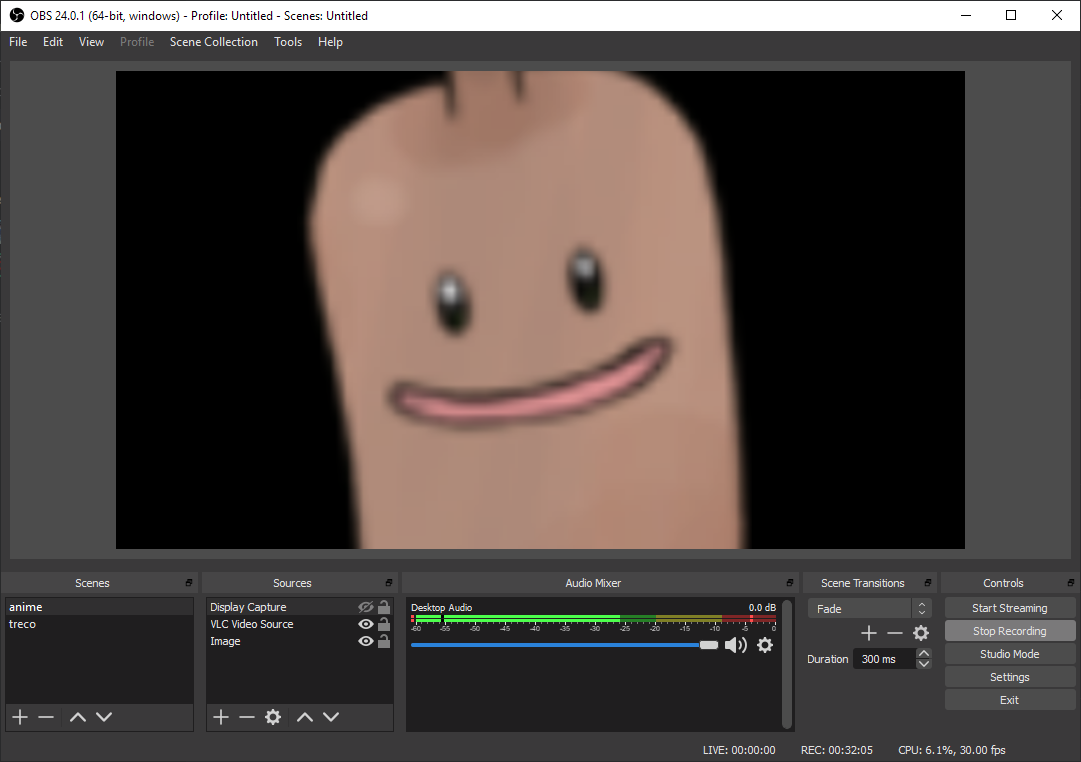1081x762 pixels.
Task: Open the Profile menu
Action: (137, 42)
